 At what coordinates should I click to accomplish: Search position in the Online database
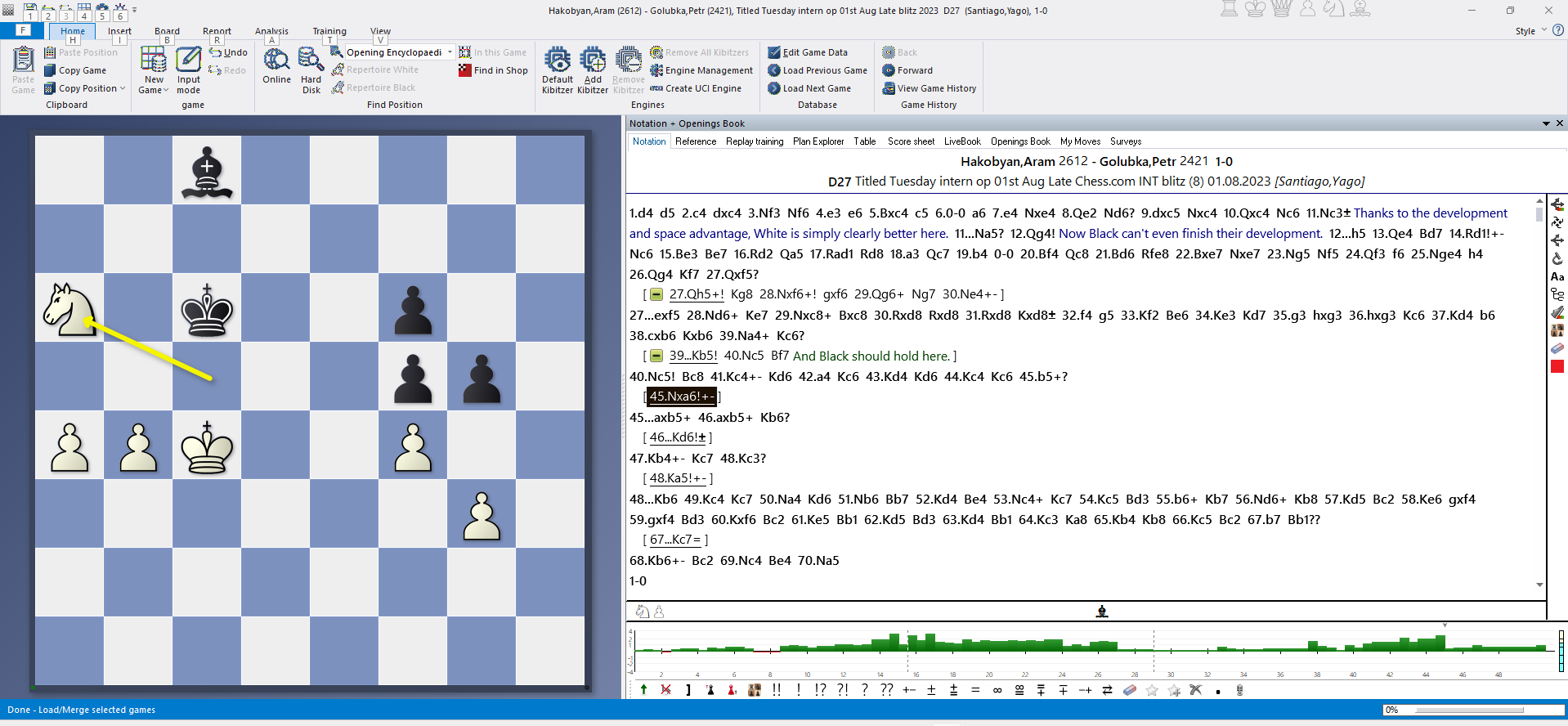(x=276, y=61)
